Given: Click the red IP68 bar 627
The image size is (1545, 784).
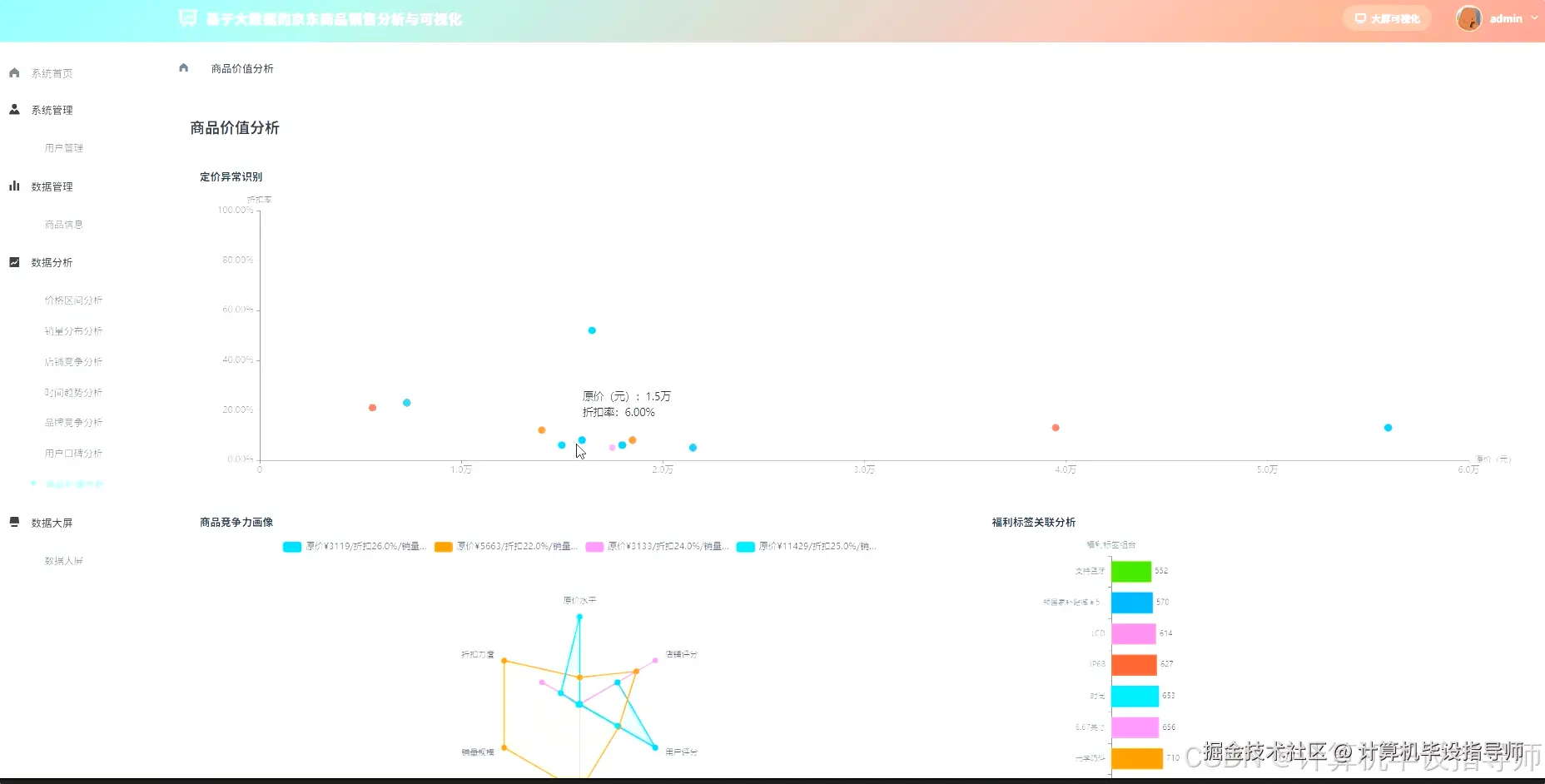Looking at the screenshot, I should pyautogui.click(x=1135, y=665).
